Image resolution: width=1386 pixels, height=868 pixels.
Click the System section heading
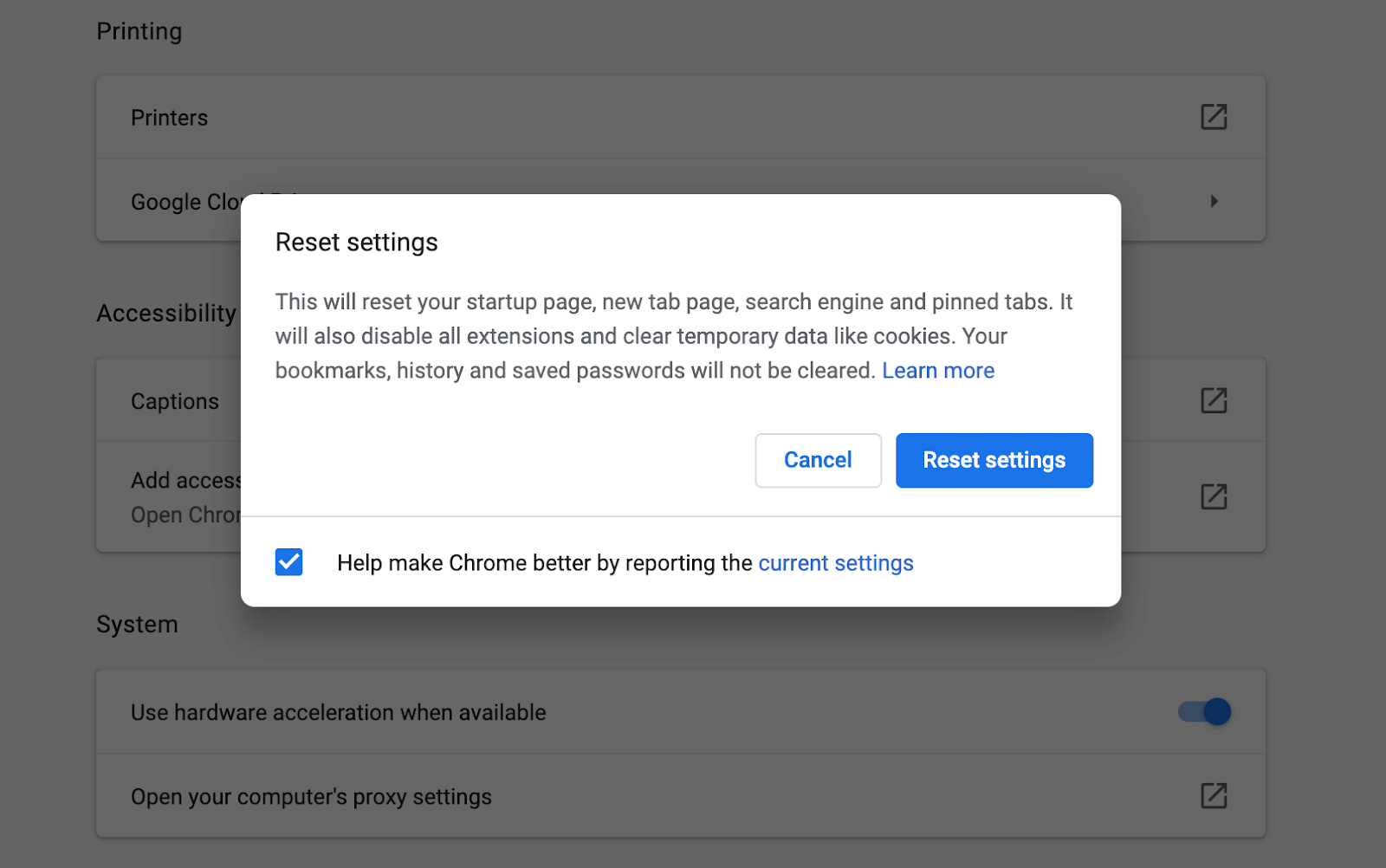(x=137, y=625)
